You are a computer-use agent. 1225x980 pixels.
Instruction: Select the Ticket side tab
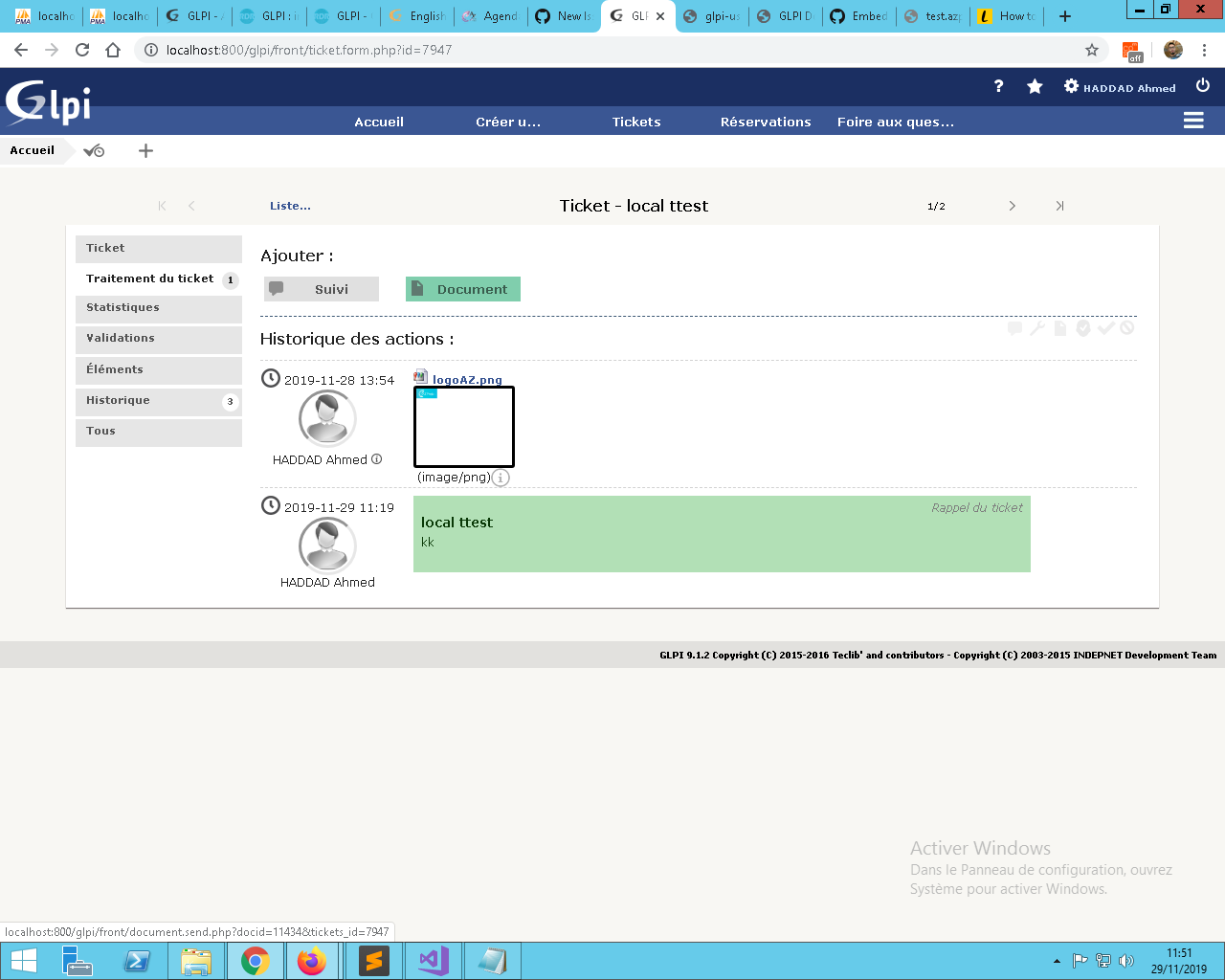pyautogui.click(x=159, y=249)
